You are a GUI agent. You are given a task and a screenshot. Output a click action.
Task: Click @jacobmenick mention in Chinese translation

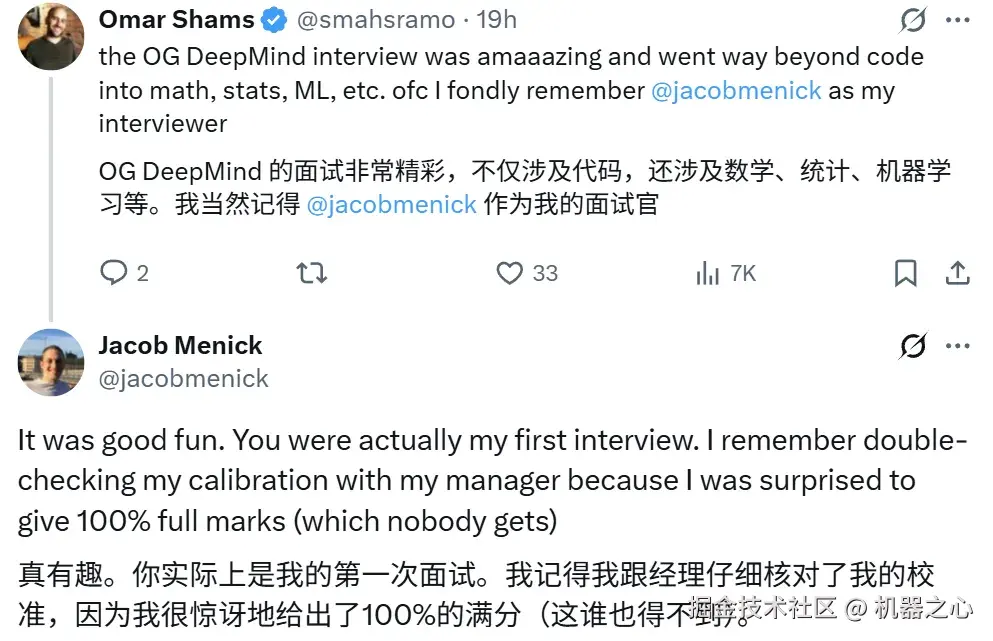tap(391, 205)
